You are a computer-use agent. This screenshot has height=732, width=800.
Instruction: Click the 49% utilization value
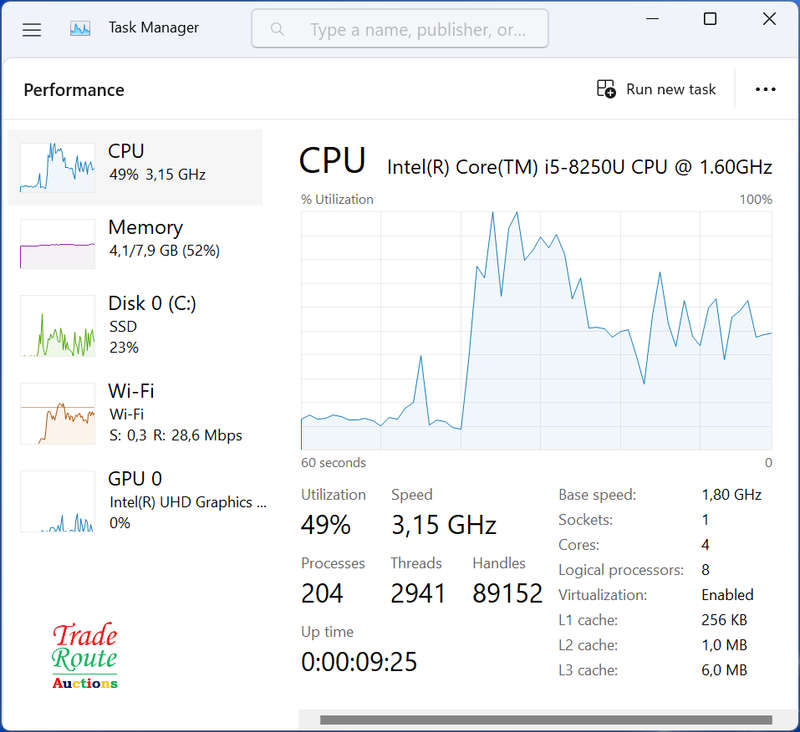click(x=326, y=525)
